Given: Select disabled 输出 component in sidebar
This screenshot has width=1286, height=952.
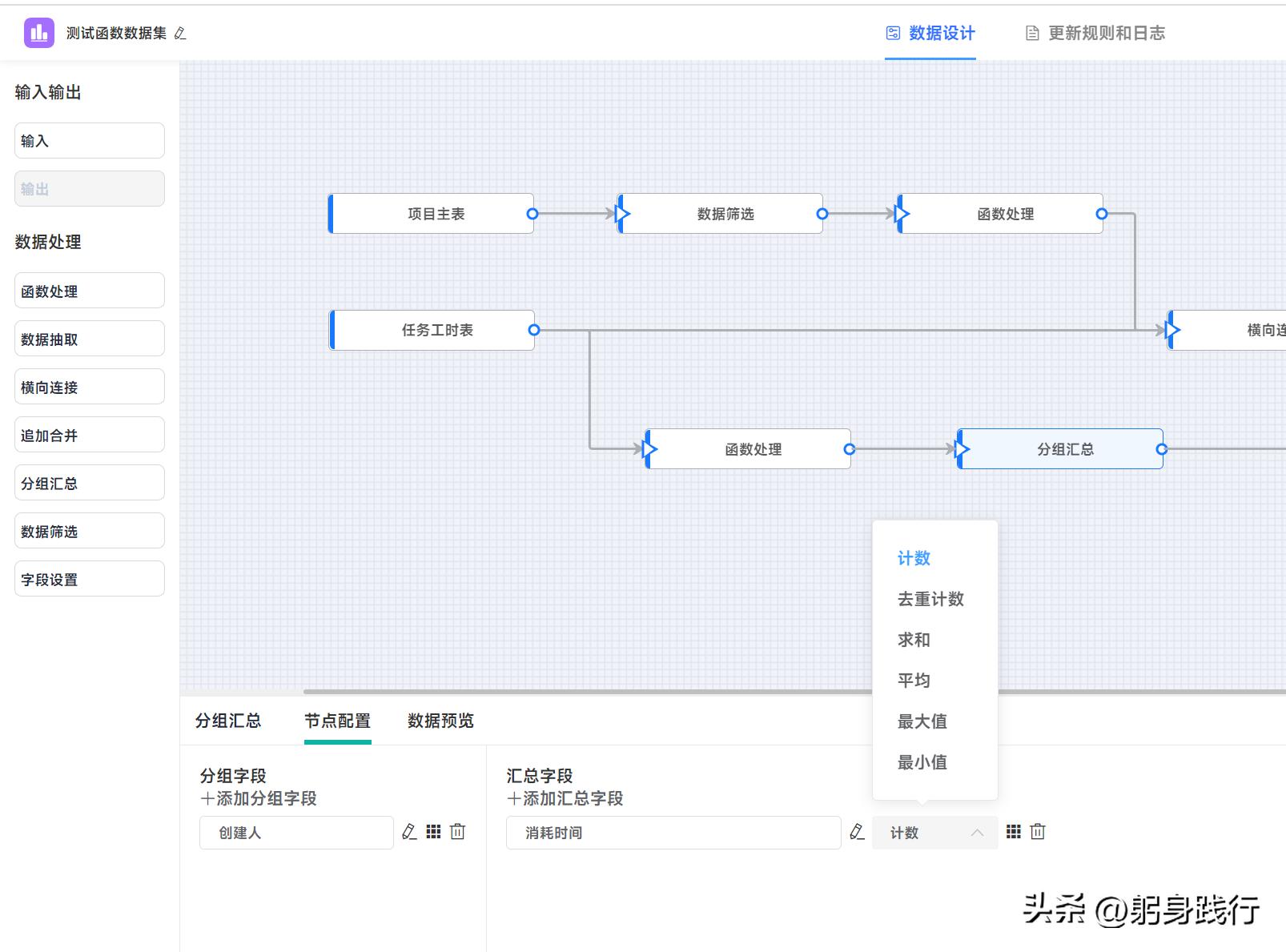Looking at the screenshot, I should coord(90,188).
